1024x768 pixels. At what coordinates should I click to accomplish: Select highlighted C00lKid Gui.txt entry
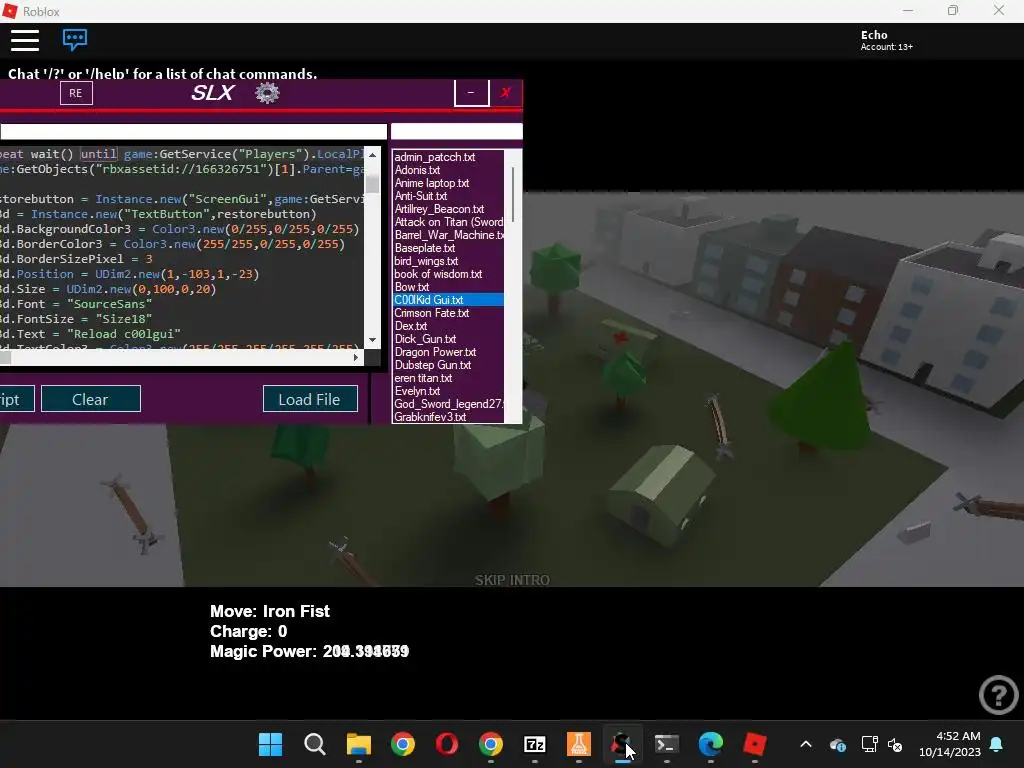448,300
